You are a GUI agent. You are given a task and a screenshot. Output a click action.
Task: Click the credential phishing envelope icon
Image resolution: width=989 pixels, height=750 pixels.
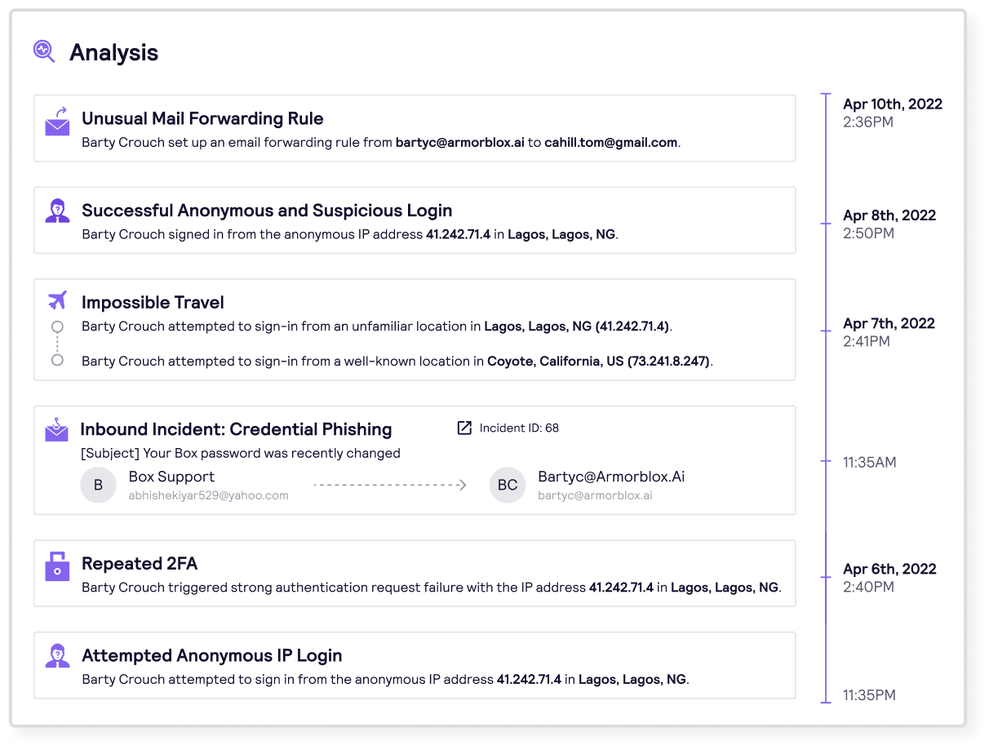coord(57,429)
